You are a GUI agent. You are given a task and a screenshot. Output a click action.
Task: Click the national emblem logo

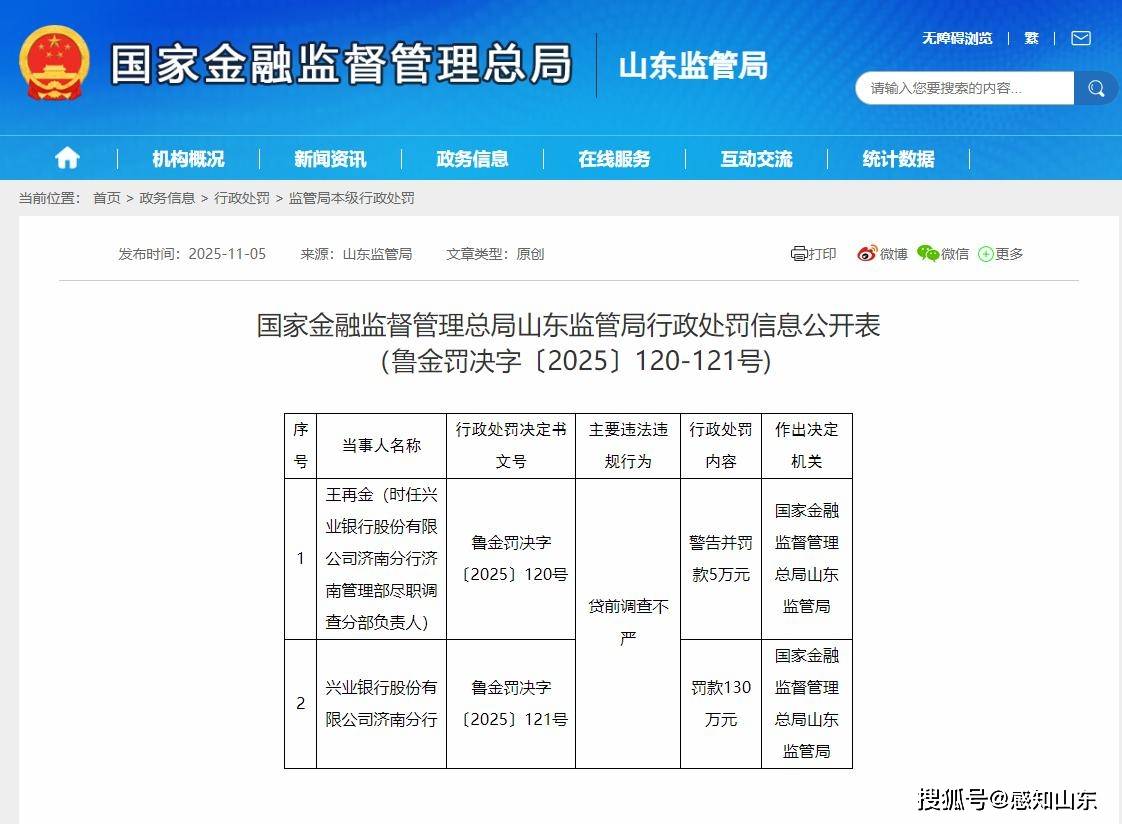(x=54, y=62)
